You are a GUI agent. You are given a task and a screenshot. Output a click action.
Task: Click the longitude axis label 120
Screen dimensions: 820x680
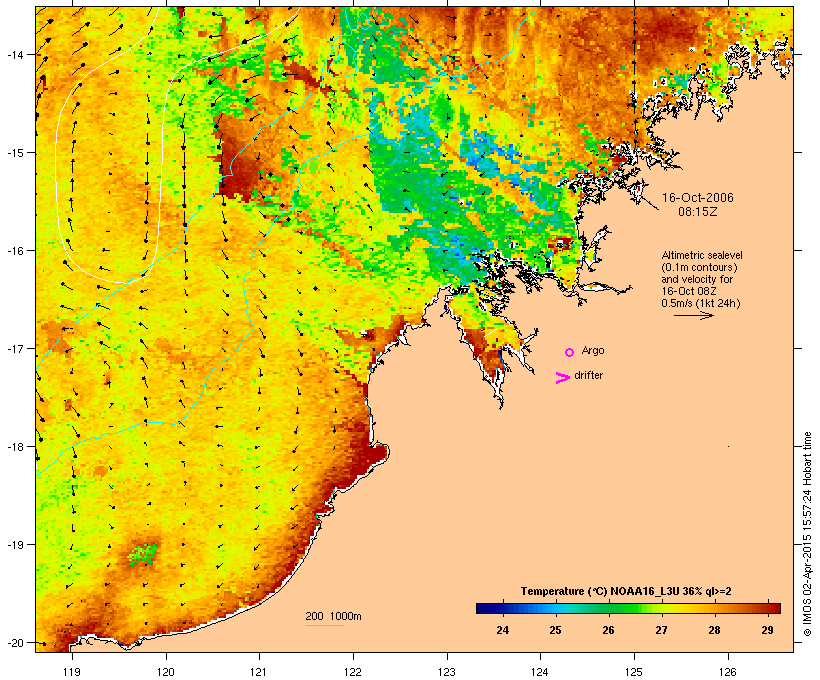166,672
